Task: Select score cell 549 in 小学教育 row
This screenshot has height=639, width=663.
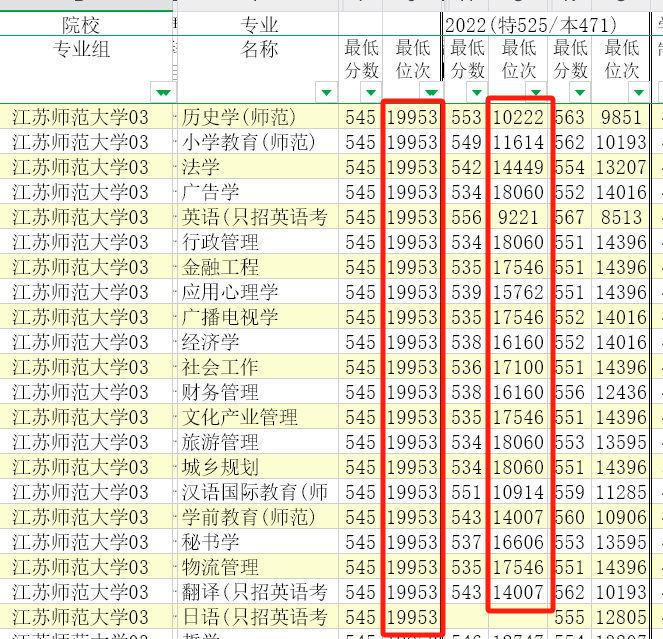Action: coord(466,142)
